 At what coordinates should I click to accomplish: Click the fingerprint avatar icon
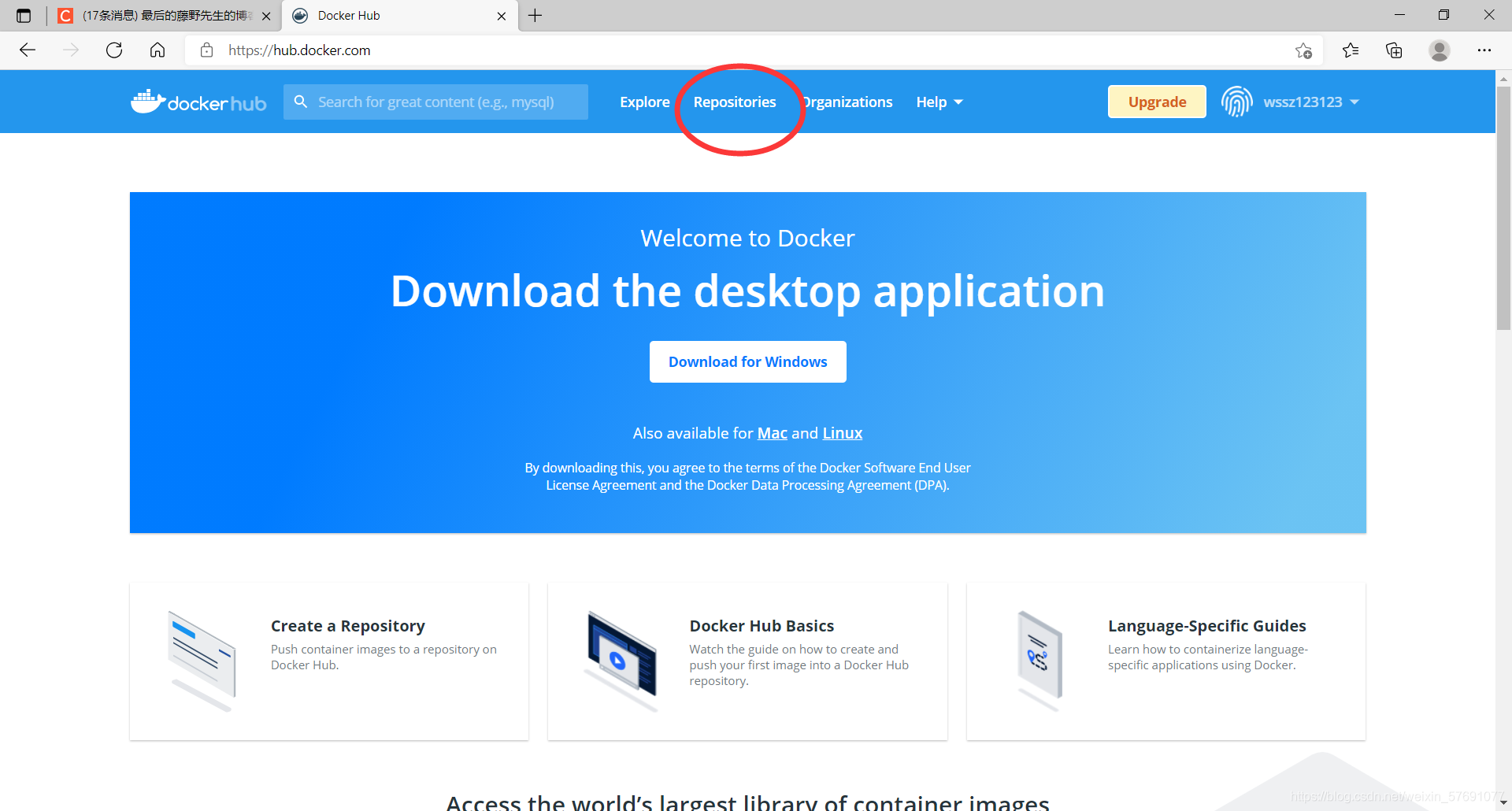click(x=1237, y=102)
